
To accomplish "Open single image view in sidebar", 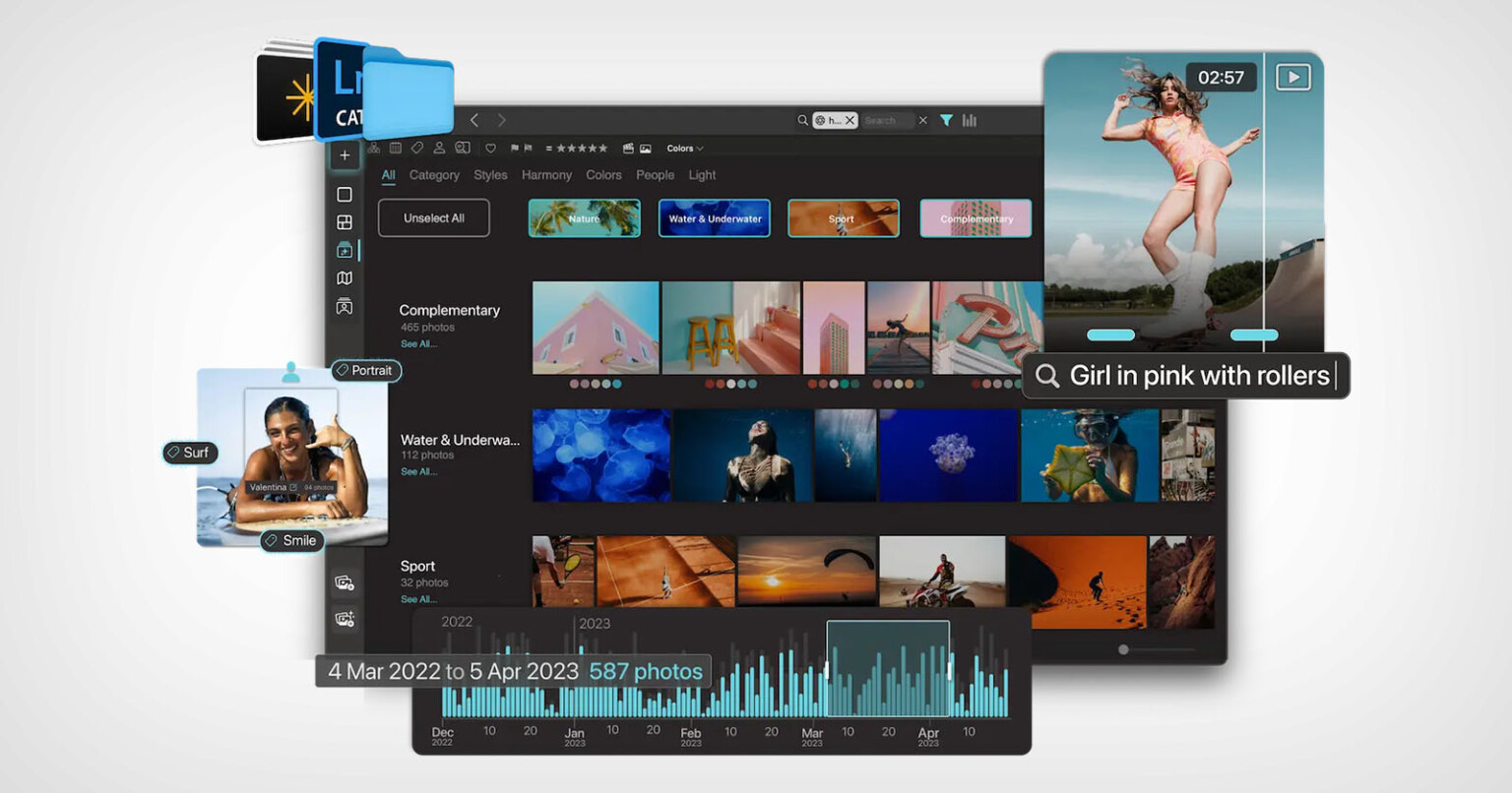I will [345, 195].
